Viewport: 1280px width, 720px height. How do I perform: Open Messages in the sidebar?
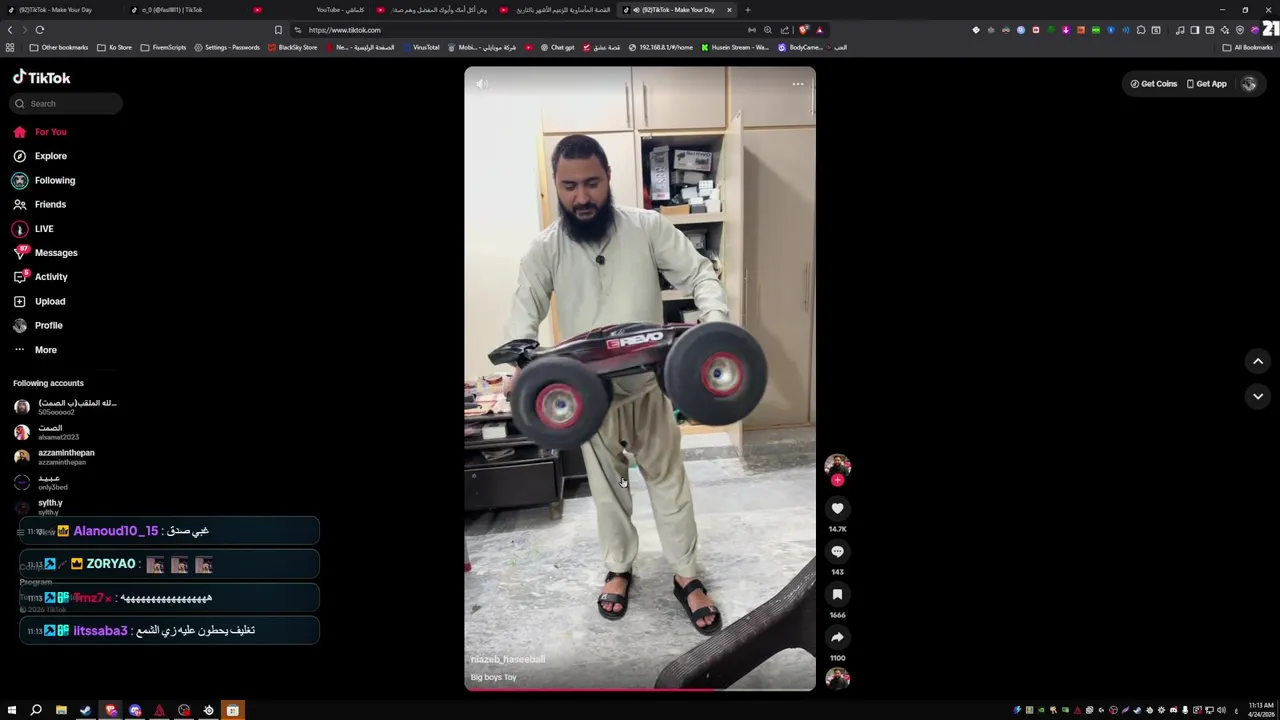(x=45, y=253)
